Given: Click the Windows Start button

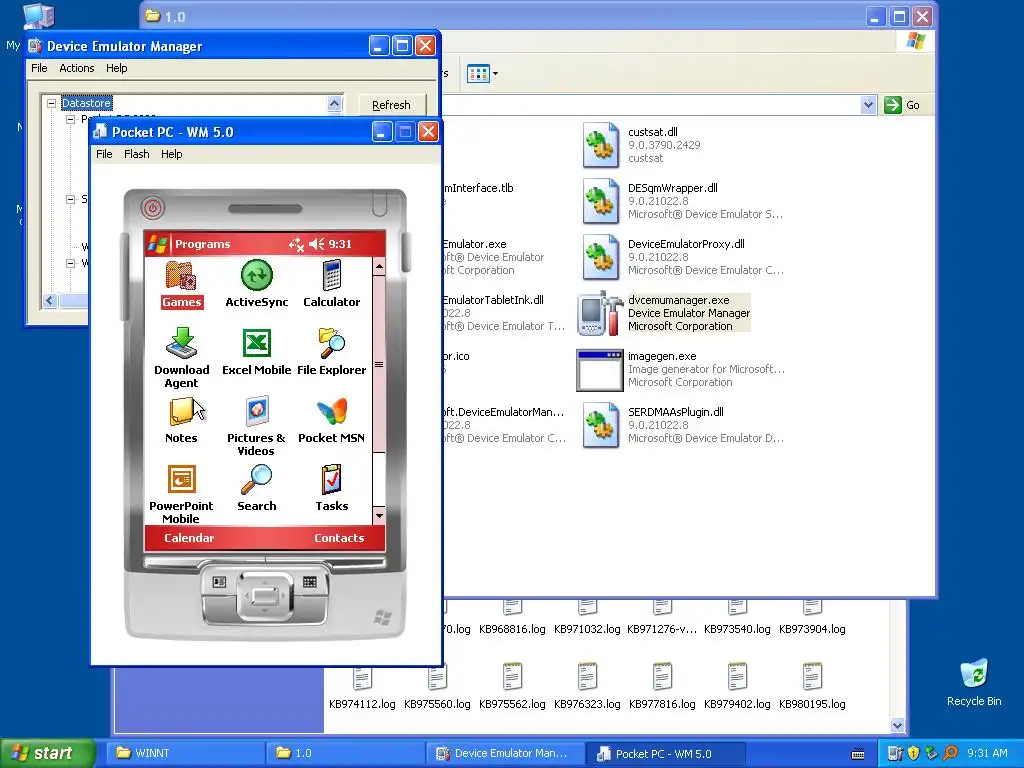Looking at the screenshot, I should [x=47, y=754].
